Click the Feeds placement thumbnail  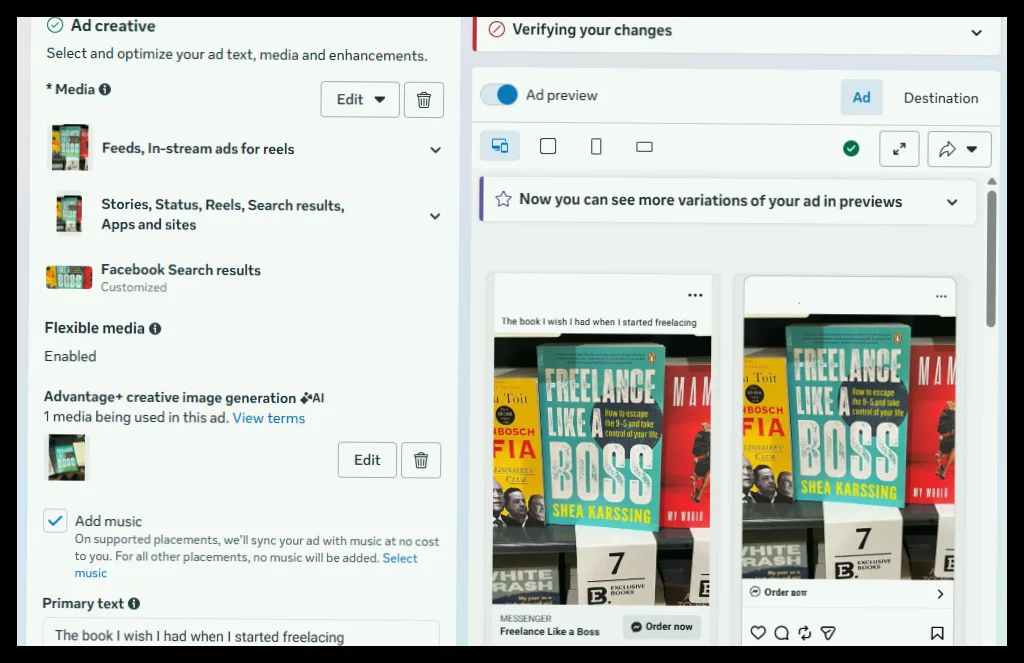(70, 148)
